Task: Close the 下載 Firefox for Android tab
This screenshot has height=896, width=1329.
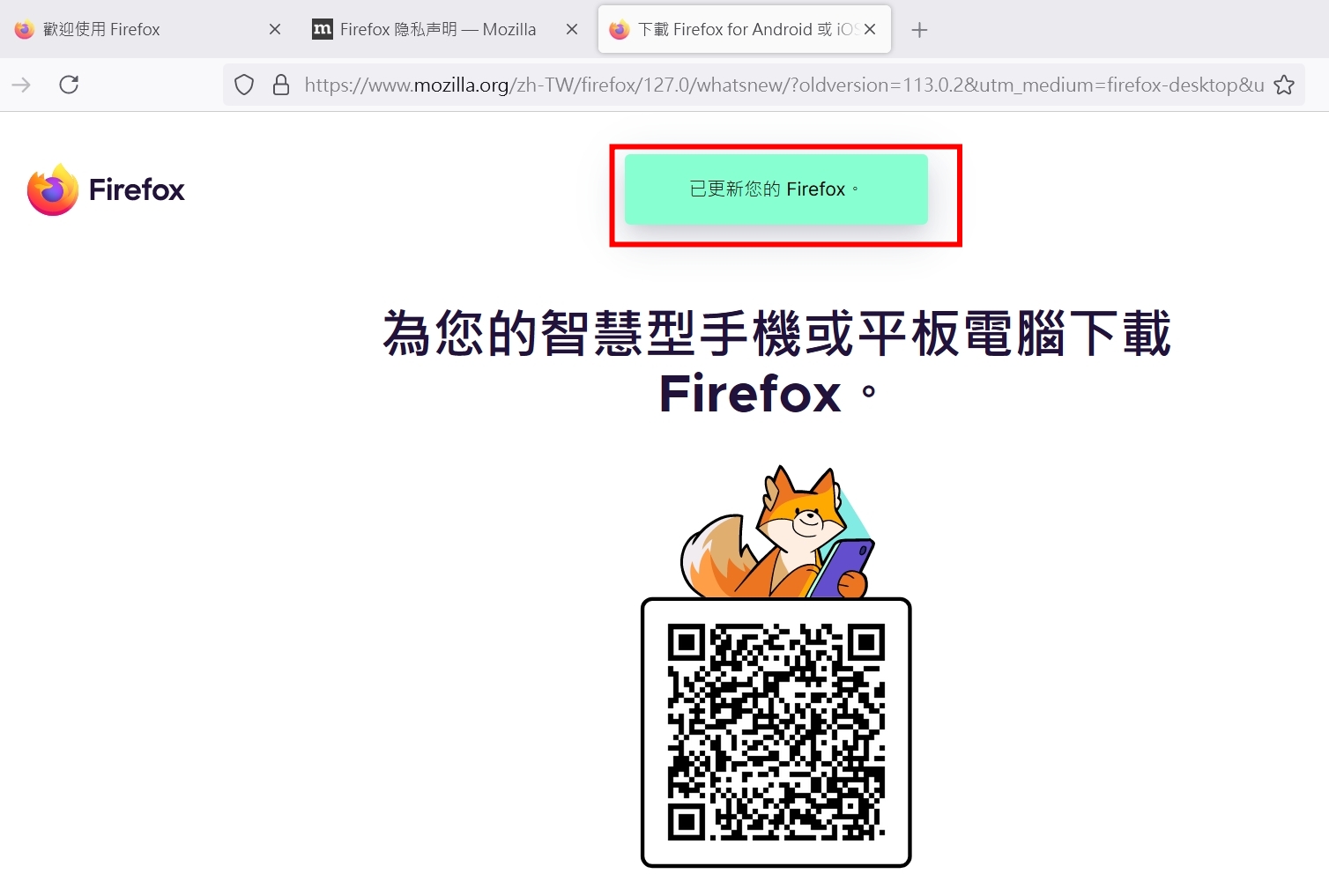Action: pos(870,29)
